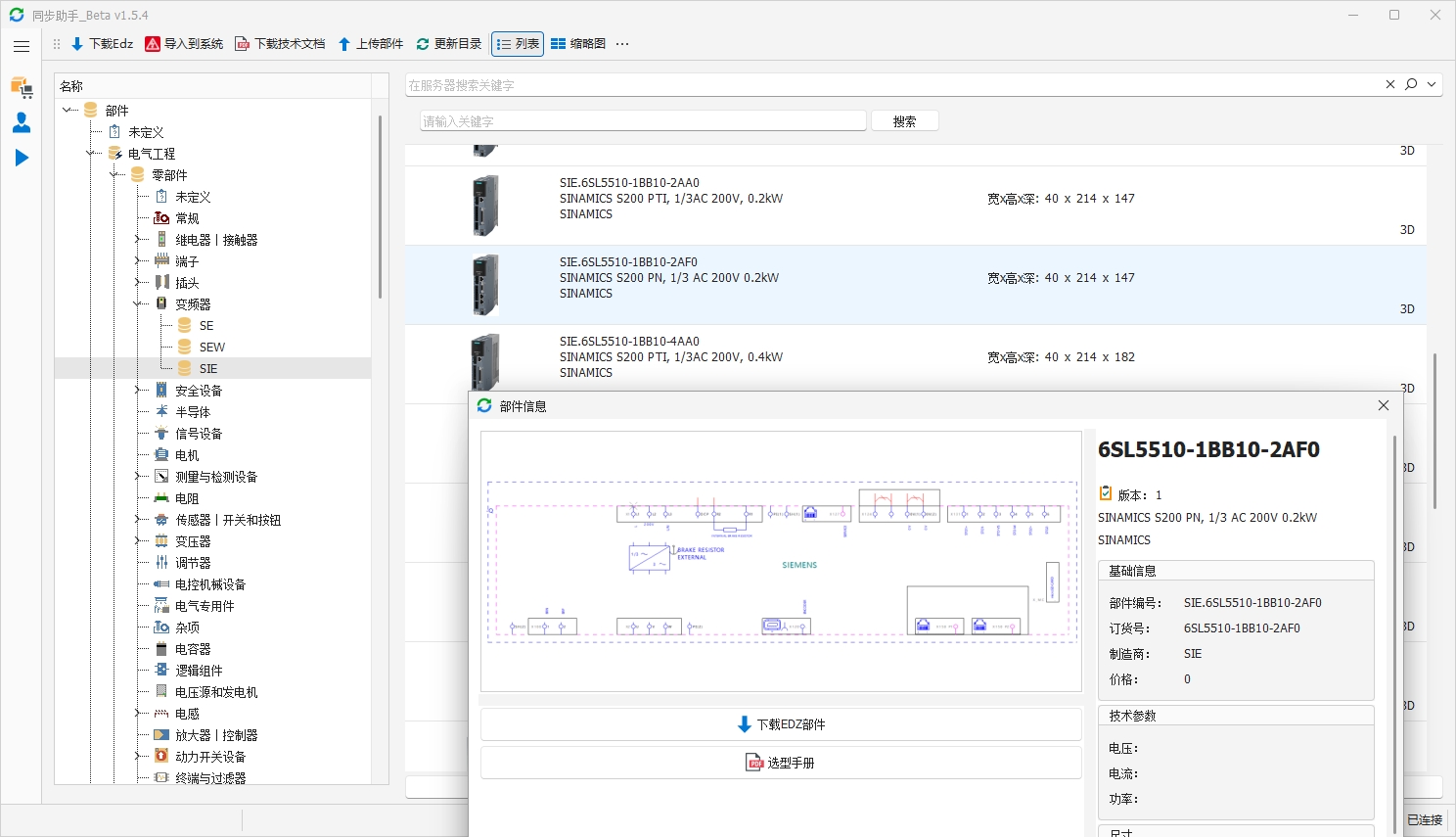Click the play arrow sidebar icon

[x=22, y=158]
